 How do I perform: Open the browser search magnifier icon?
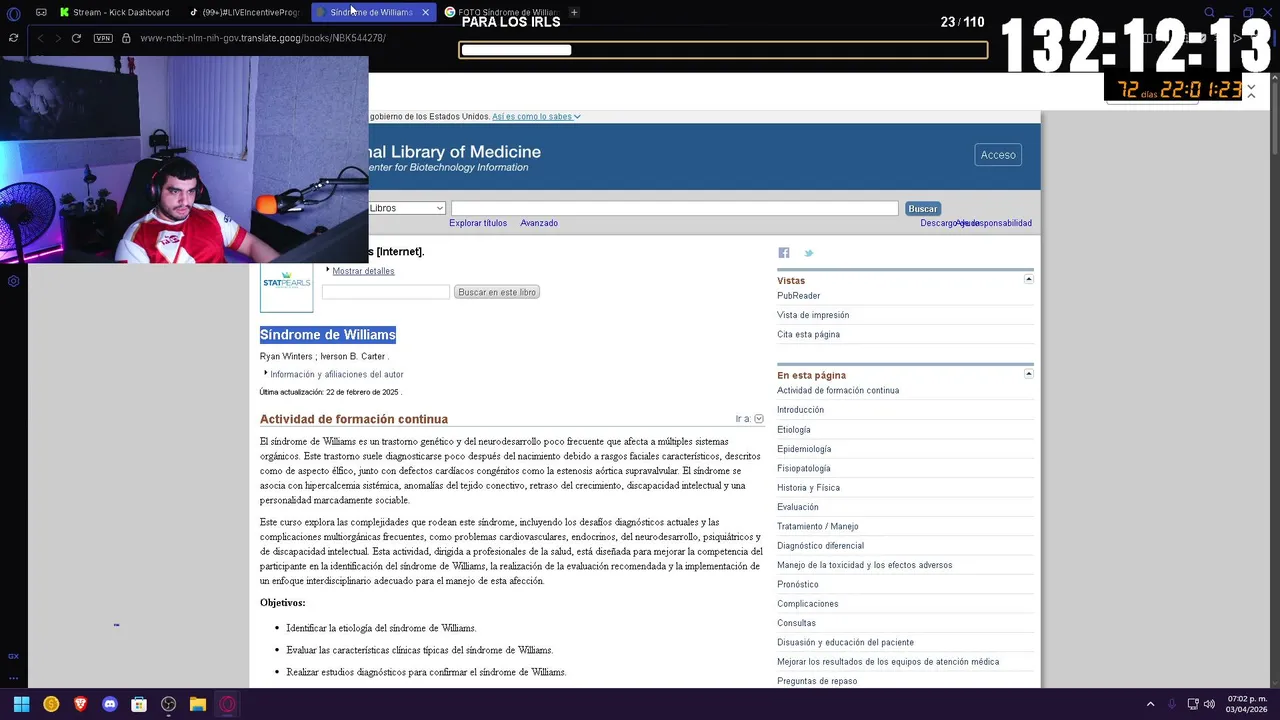coord(1210,13)
